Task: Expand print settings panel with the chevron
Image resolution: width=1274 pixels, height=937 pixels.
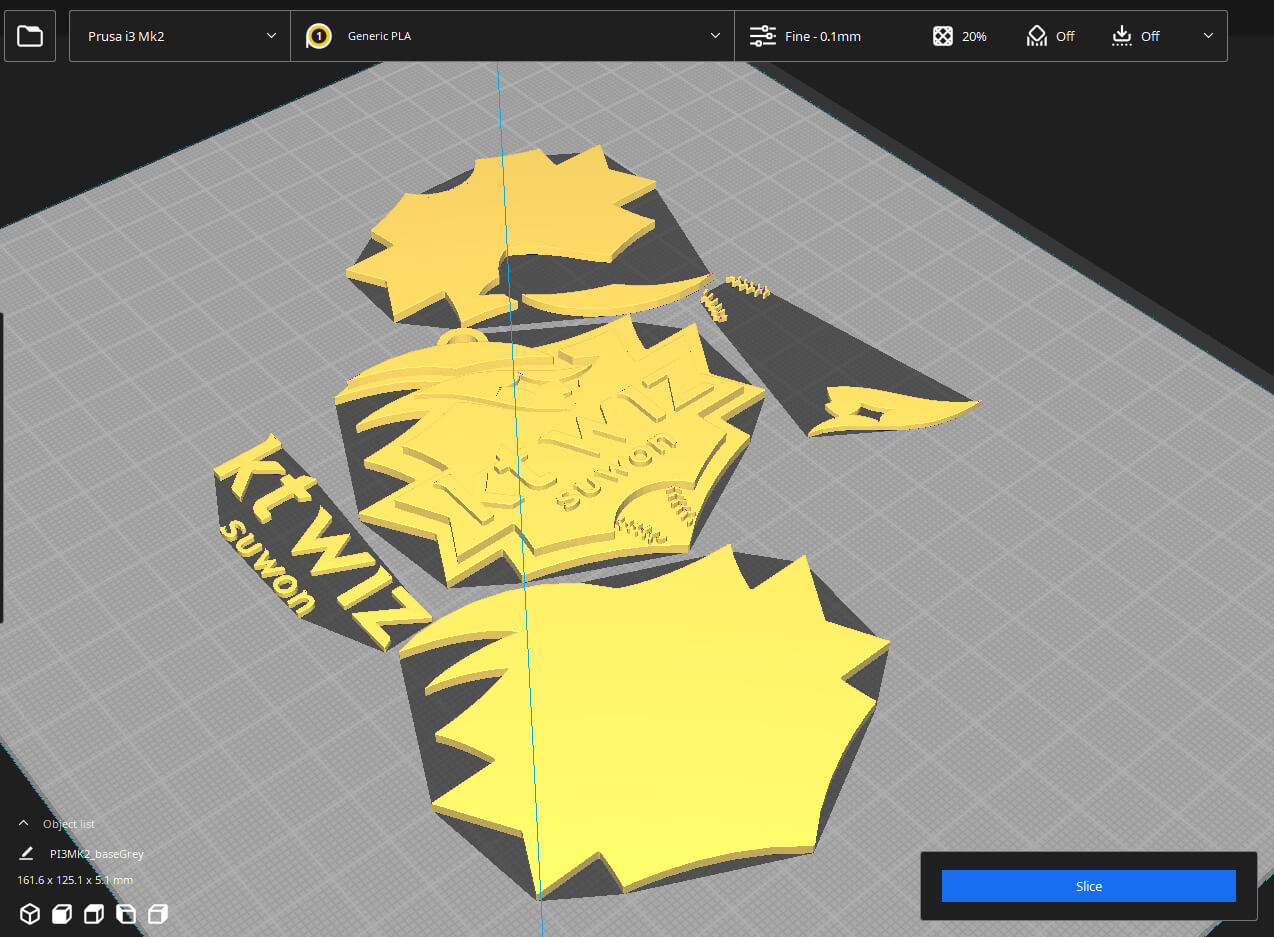Action: click(1208, 36)
